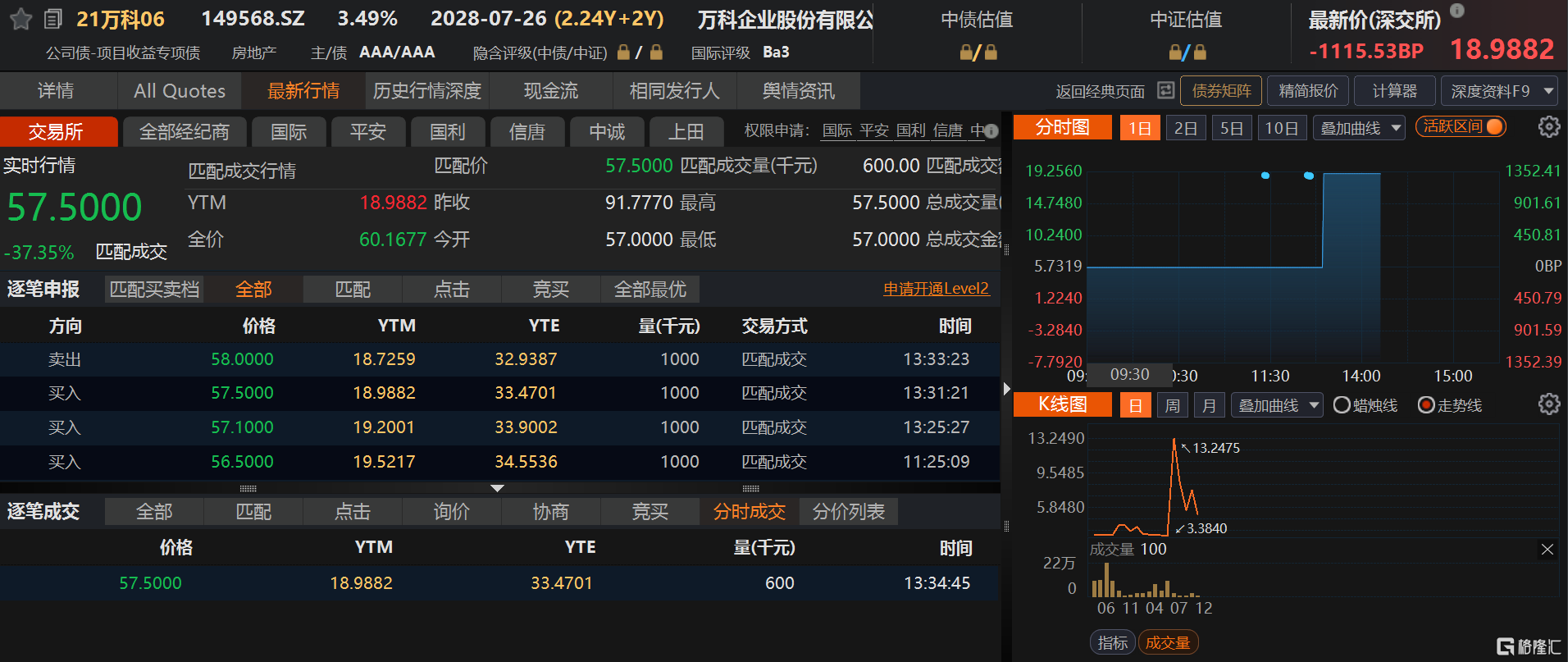Click the 卖出 58.0000 order row
Screen dimensions: 1568x662
[x=500, y=359]
